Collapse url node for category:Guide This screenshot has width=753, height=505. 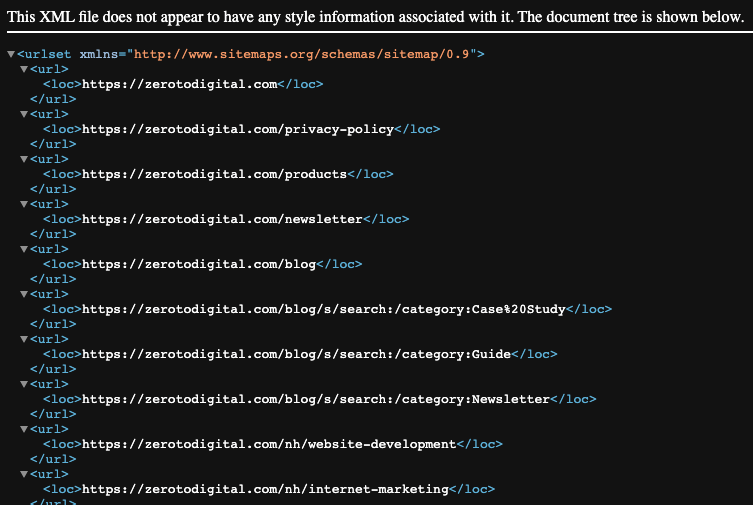(x=24, y=339)
